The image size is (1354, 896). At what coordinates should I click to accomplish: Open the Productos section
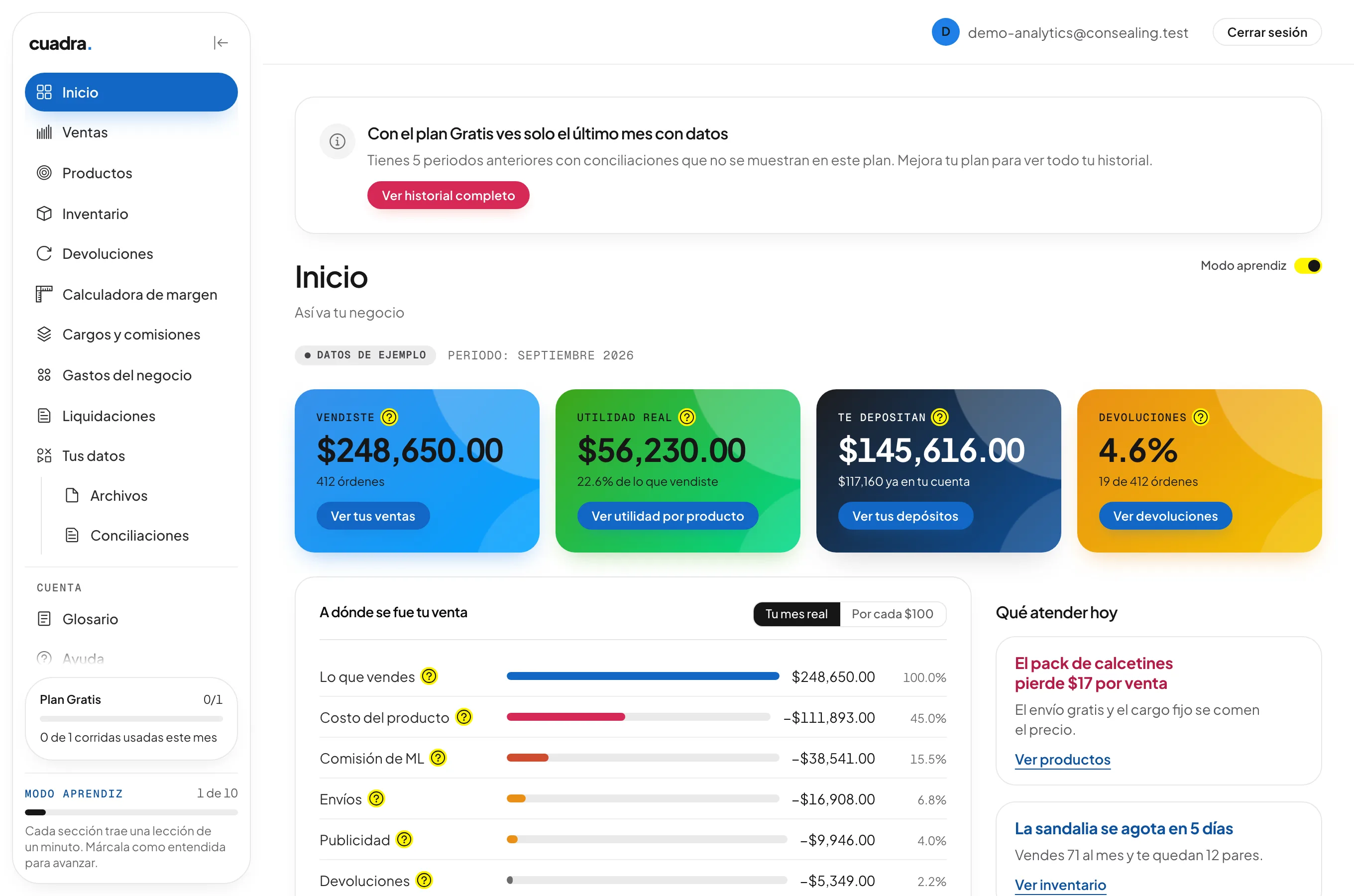tap(131, 173)
